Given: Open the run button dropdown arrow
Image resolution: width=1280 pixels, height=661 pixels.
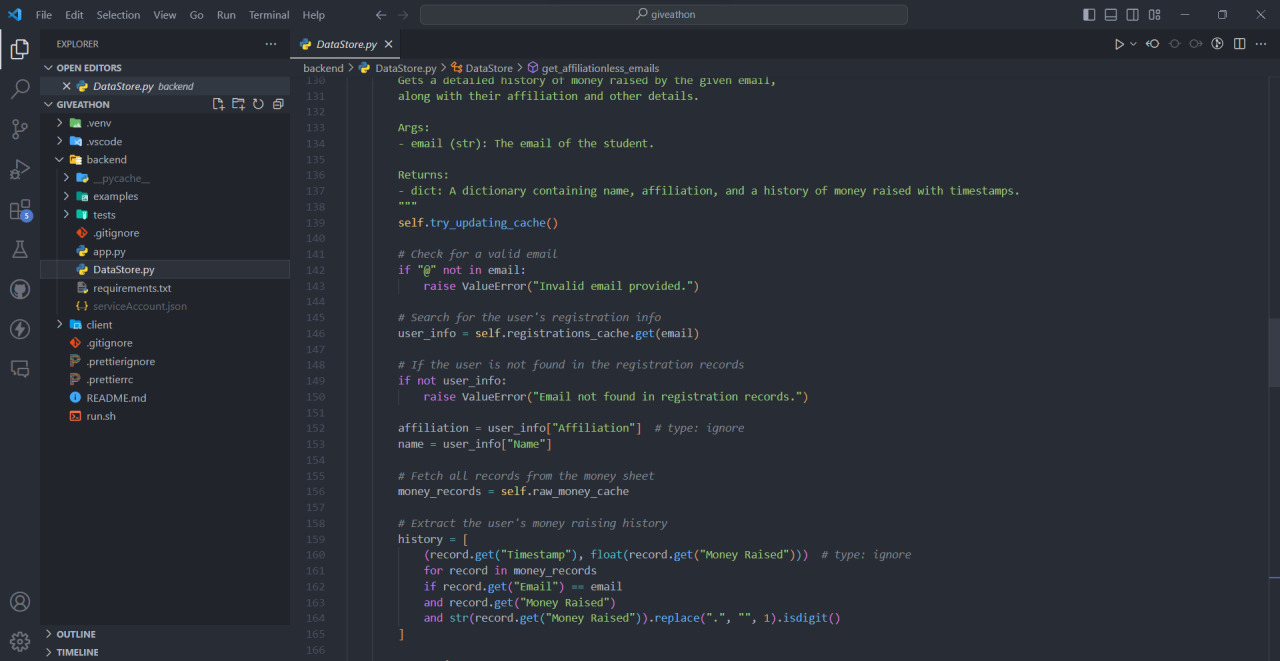Looking at the screenshot, I should tap(1133, 44).
